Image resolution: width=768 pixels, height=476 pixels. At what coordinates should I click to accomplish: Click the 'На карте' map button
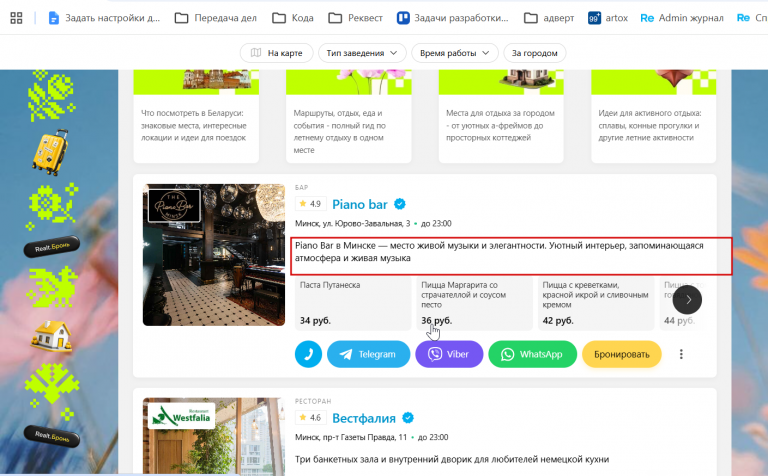pos(276,53)
